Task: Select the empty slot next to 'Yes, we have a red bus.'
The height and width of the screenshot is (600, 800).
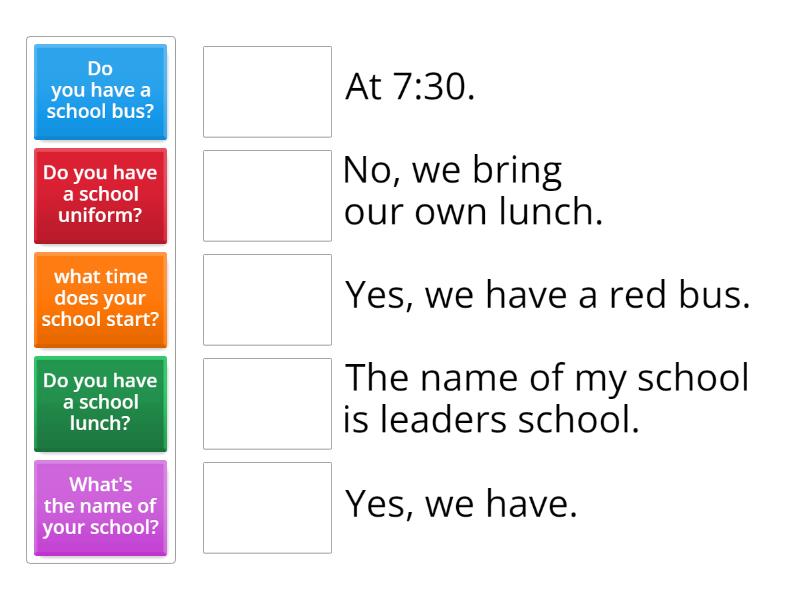Action: click(267, 300)
